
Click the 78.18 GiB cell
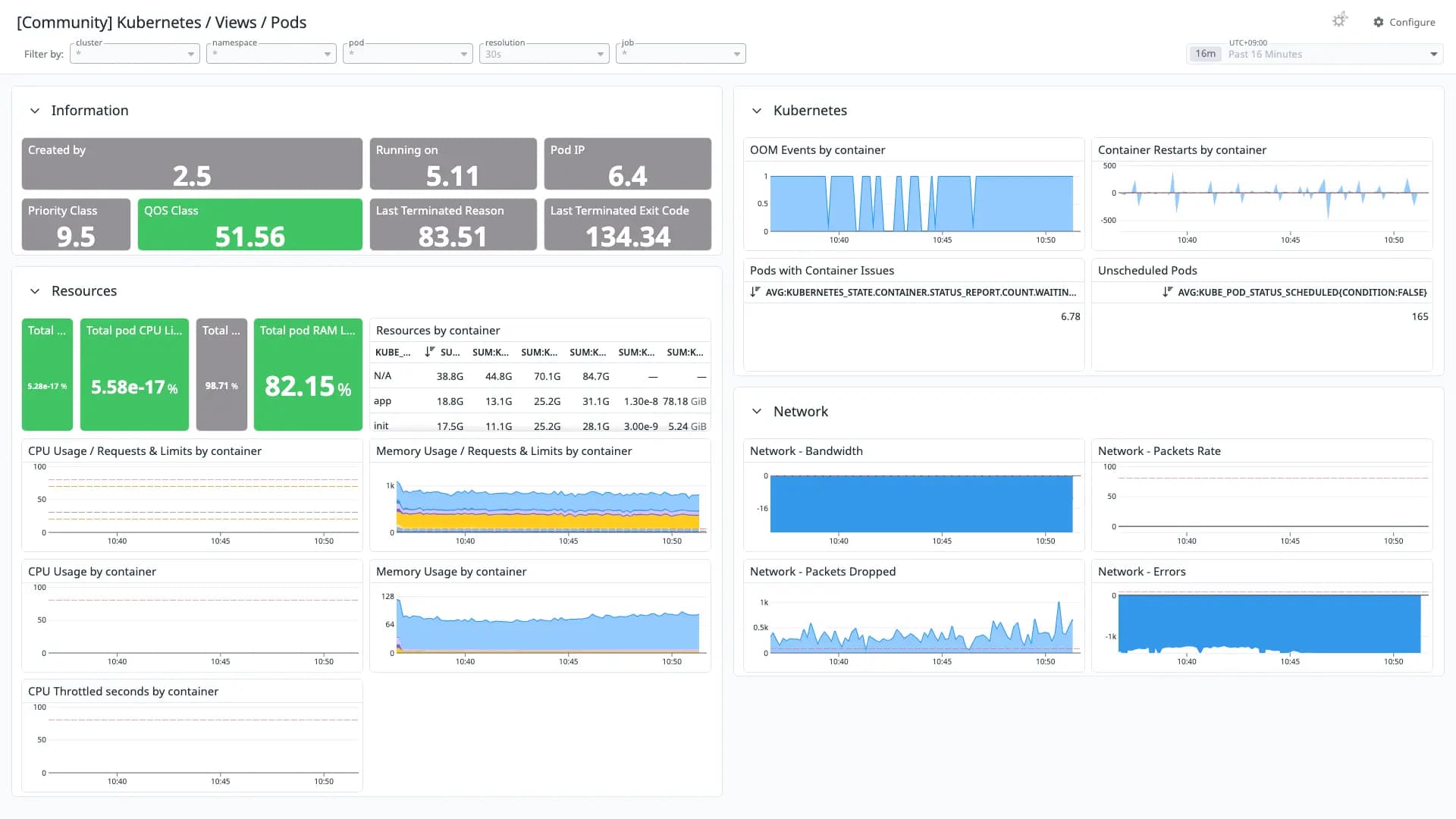684,401
